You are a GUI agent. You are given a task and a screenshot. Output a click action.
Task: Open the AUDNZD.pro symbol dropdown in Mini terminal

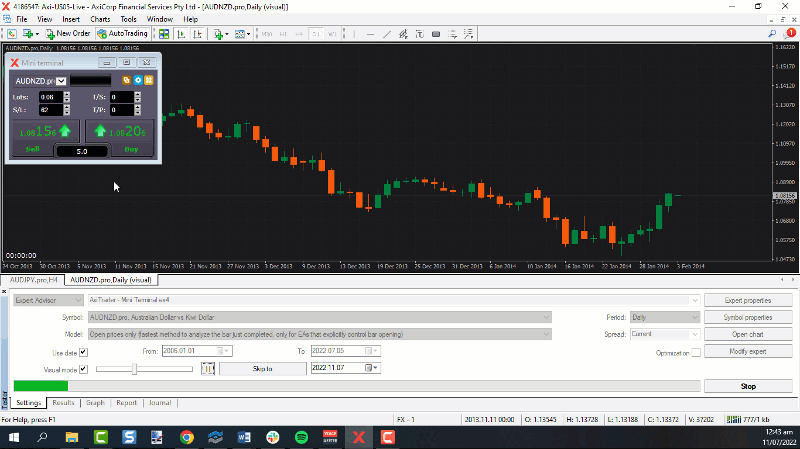tap(61, 80)
